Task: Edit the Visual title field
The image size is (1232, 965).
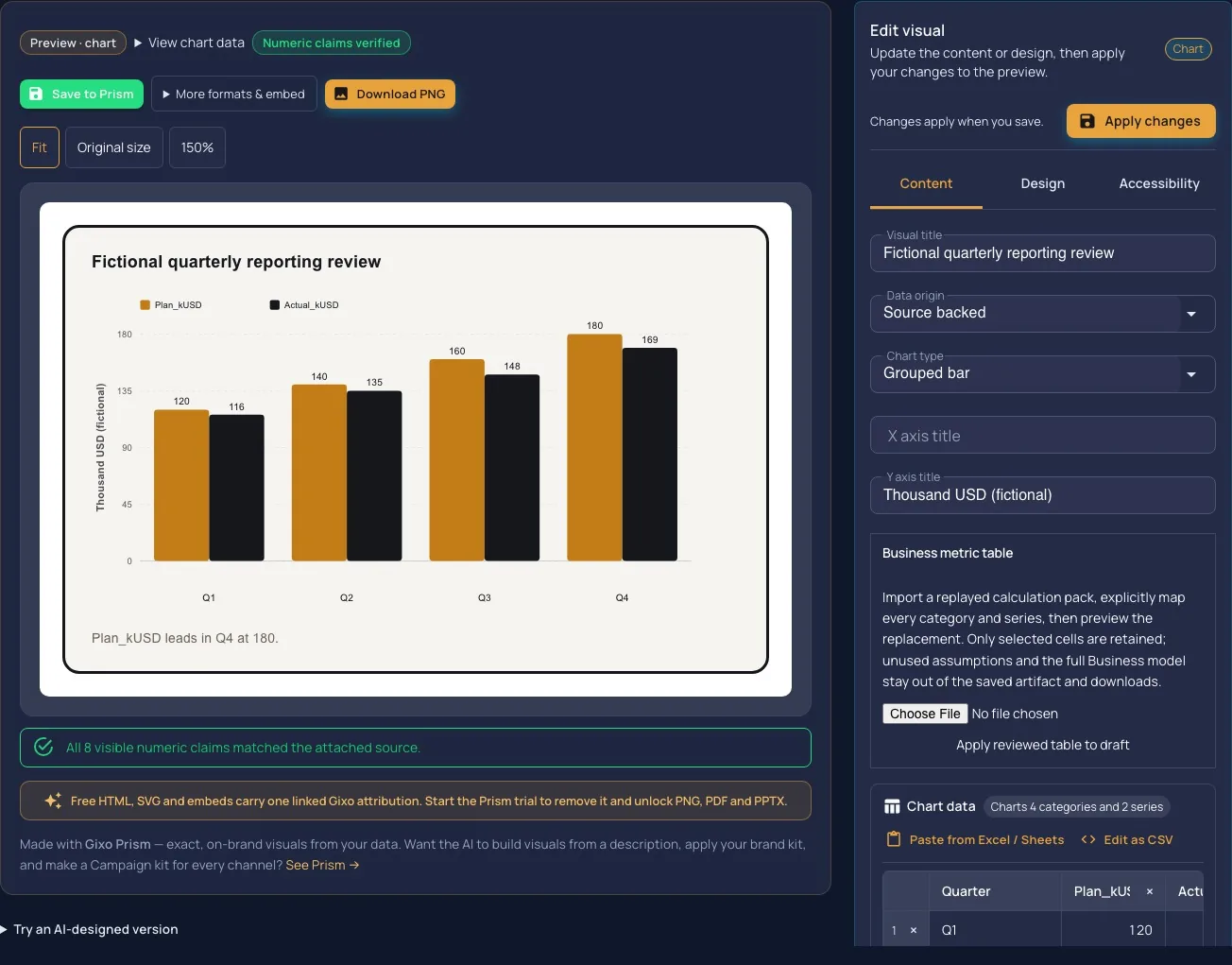Action: tap(1043, 253)
